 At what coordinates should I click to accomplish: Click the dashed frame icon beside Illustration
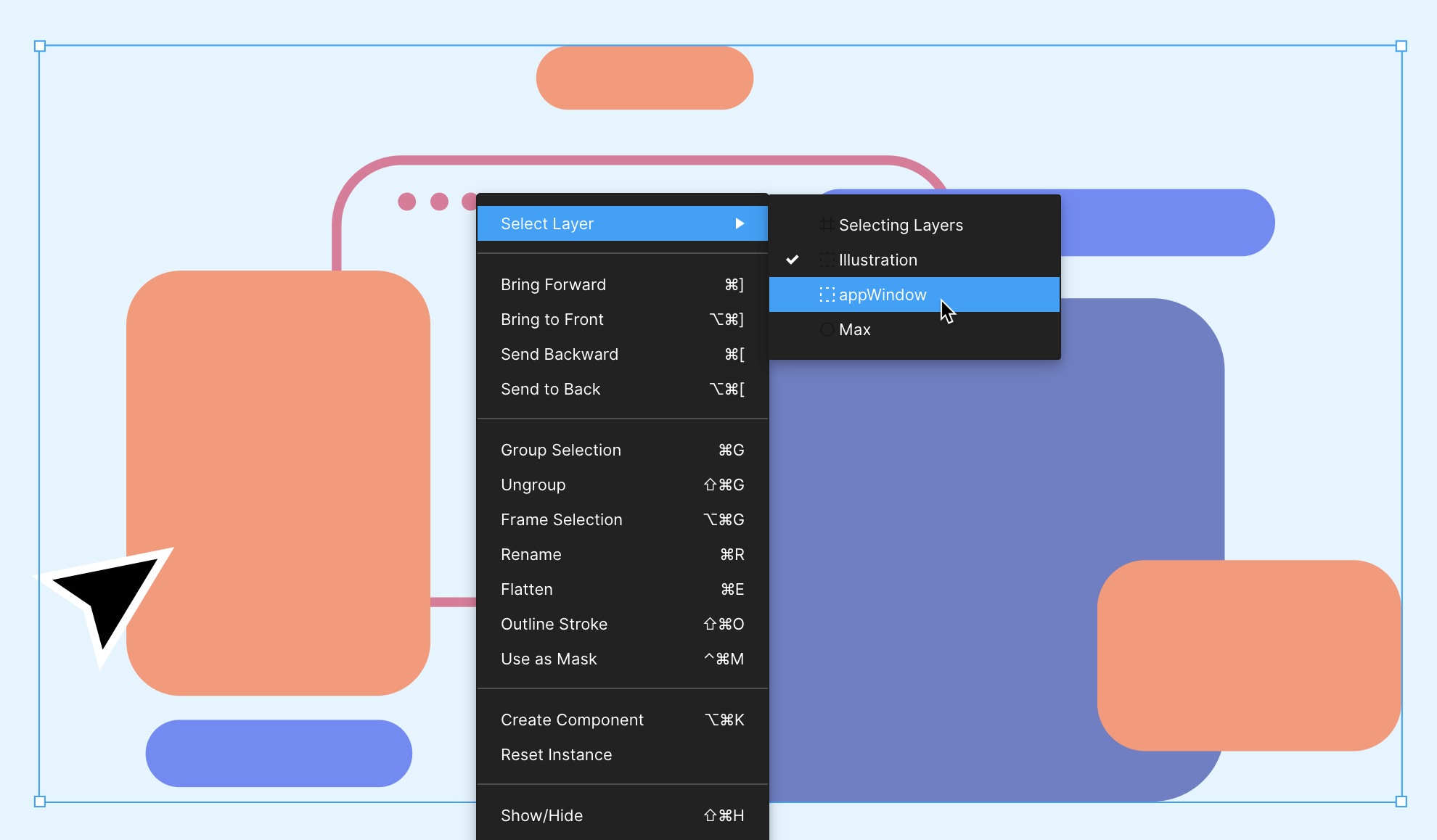pos(827,260)
